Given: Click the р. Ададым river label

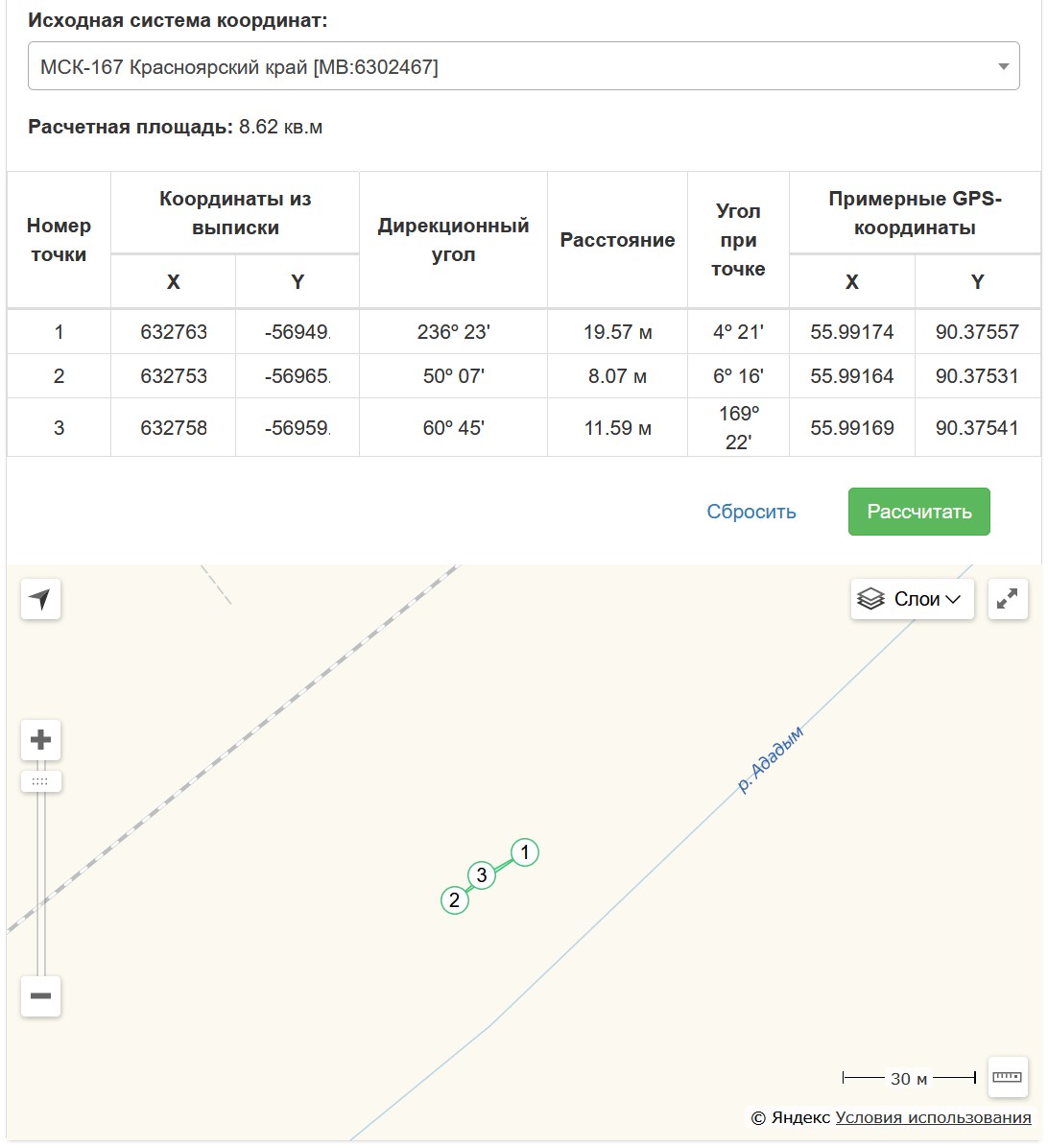Looking at the screenshot, I should [770, 759].
